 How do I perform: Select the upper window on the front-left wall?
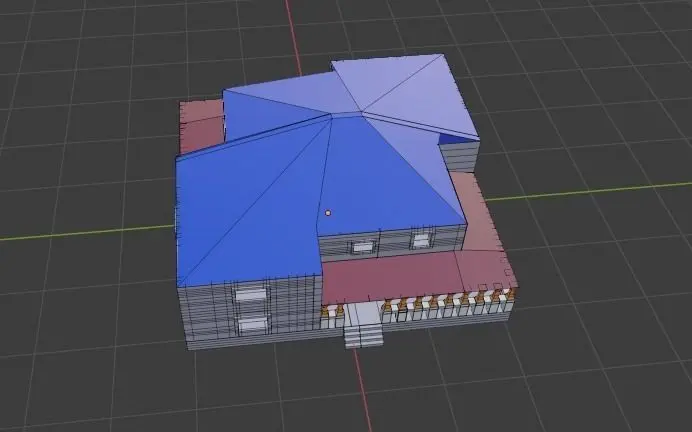coord(251,295)
